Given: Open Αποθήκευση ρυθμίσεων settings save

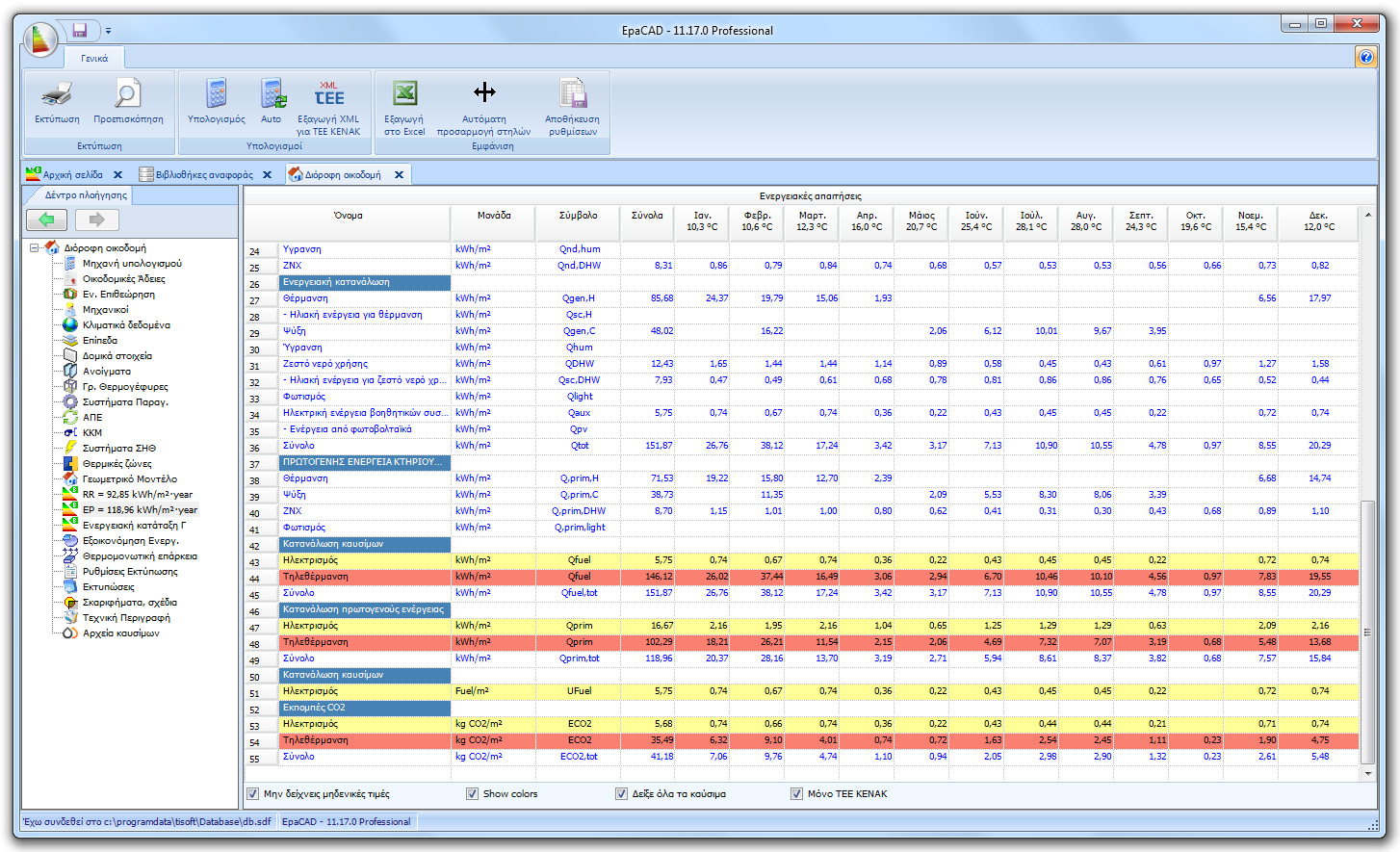Looking at the screenshot, I should coord(572,106).
